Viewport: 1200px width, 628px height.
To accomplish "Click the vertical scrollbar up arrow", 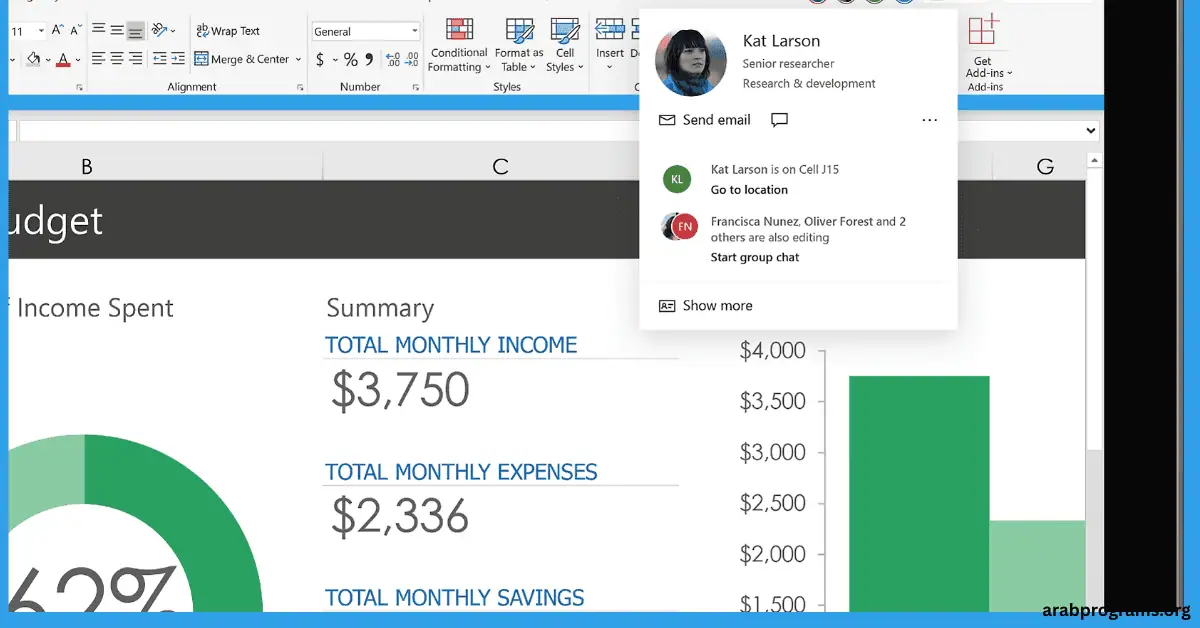I will (x=1094, y=160).
